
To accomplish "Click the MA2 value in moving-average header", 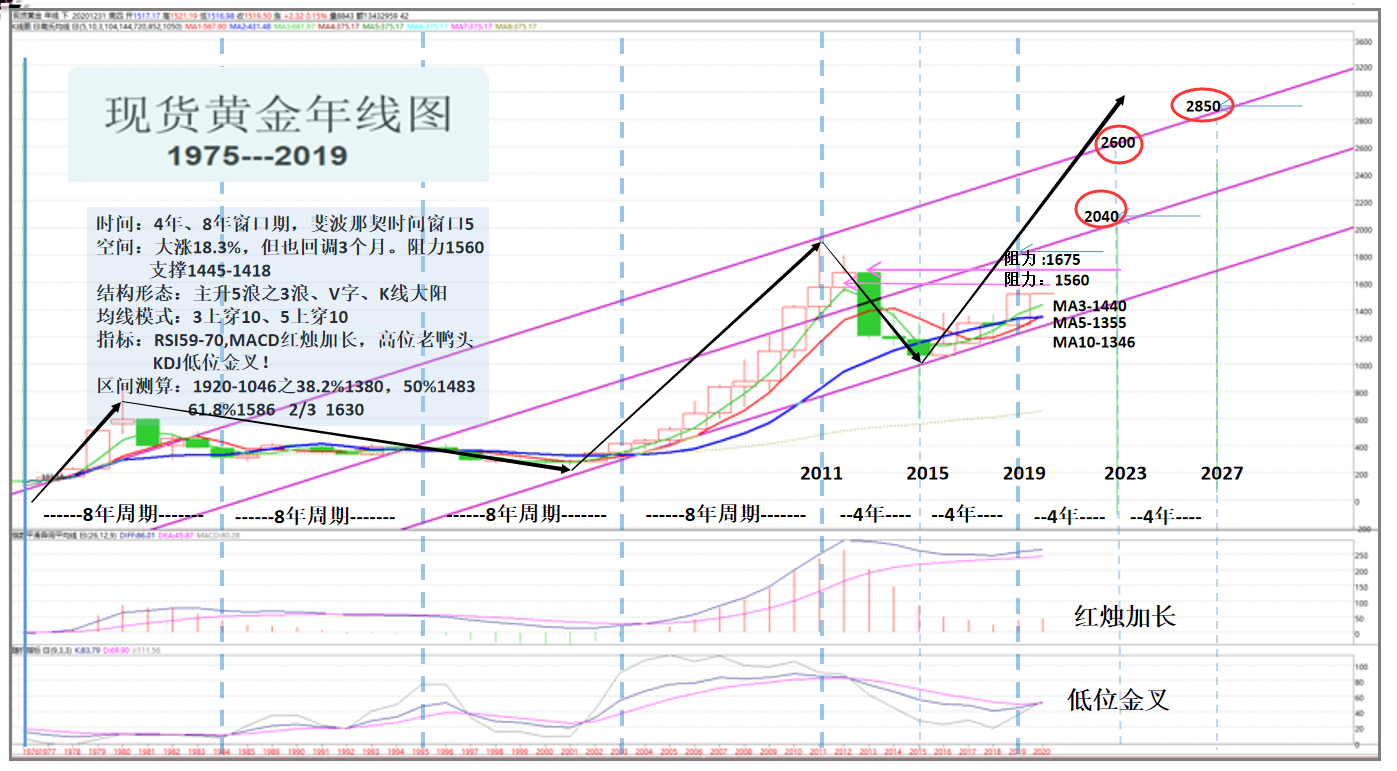I will 250,26.
